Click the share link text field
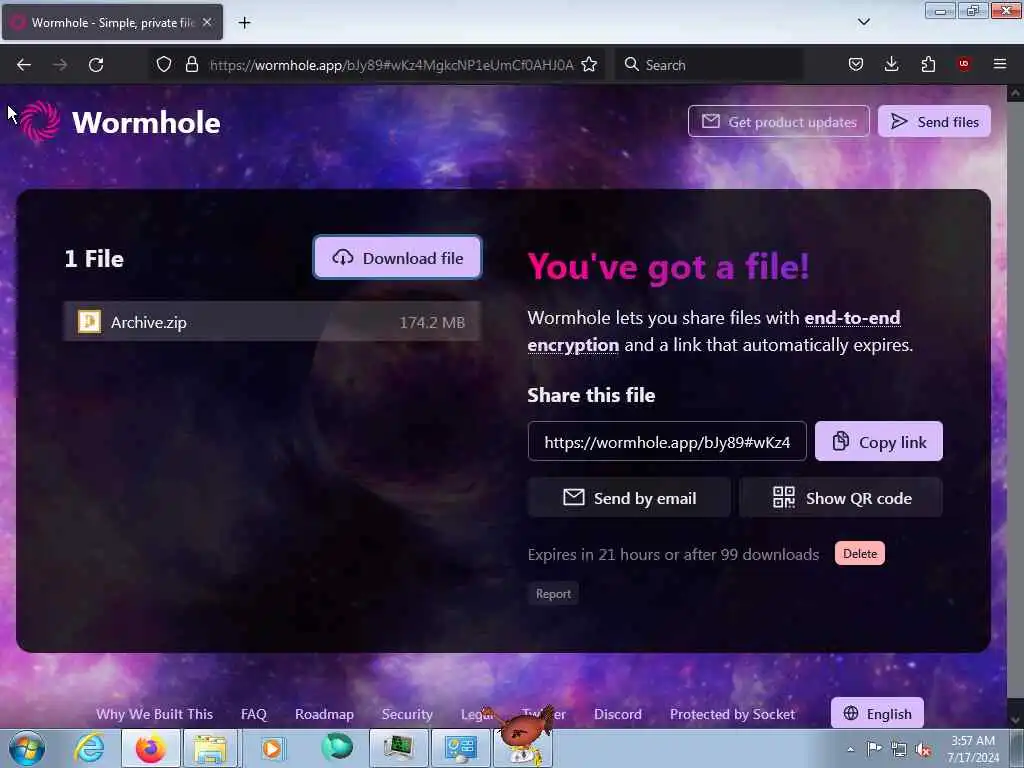 (x=667, y=442)
